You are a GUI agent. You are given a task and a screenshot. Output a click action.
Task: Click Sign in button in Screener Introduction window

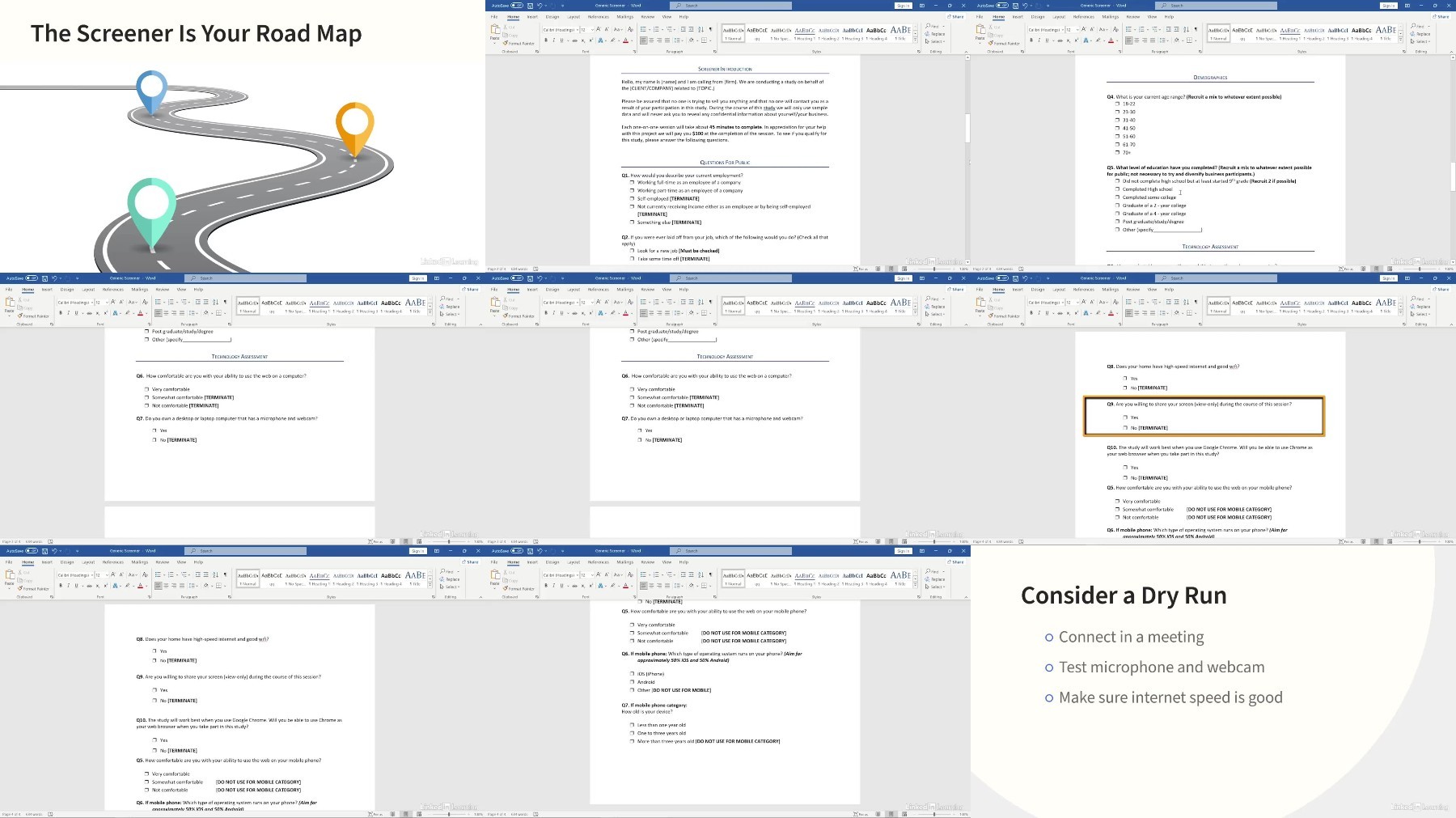pyautogui.click(x=904, y=6)
